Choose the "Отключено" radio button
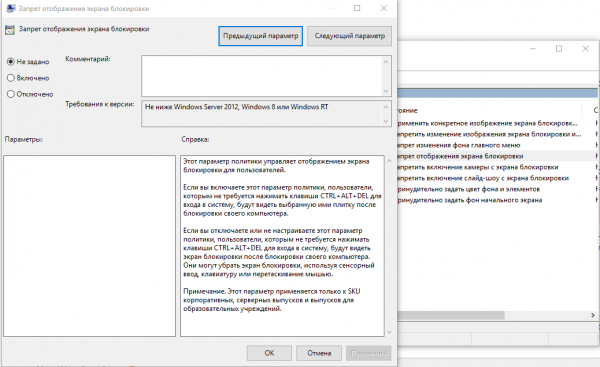 30,94
